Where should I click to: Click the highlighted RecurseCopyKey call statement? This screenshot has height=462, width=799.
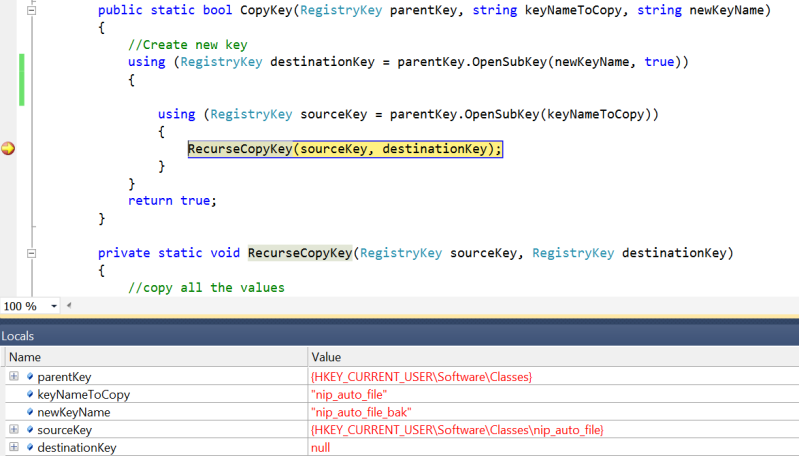[x=345, y=149]
